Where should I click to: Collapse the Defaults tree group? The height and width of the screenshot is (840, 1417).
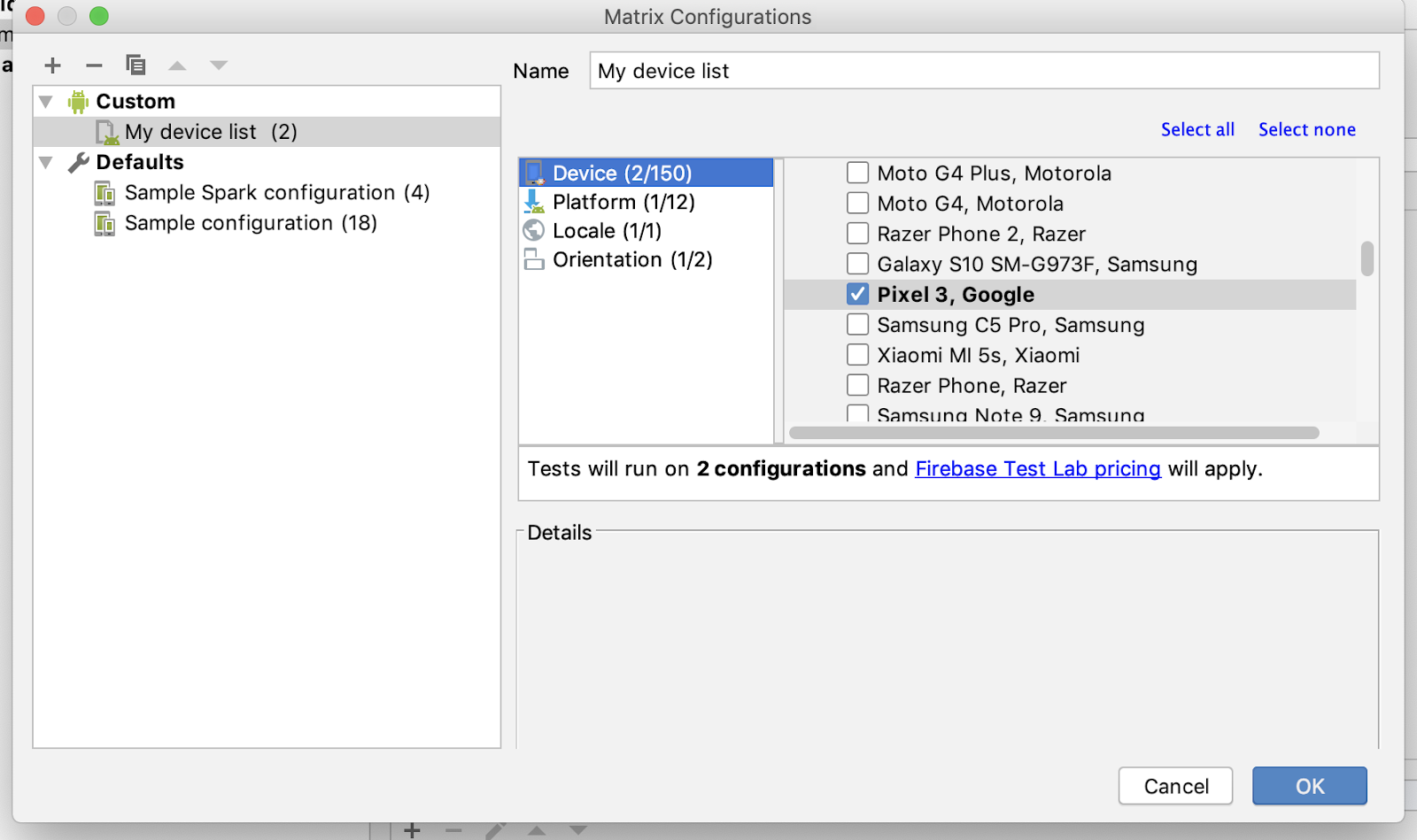(46, 163)
